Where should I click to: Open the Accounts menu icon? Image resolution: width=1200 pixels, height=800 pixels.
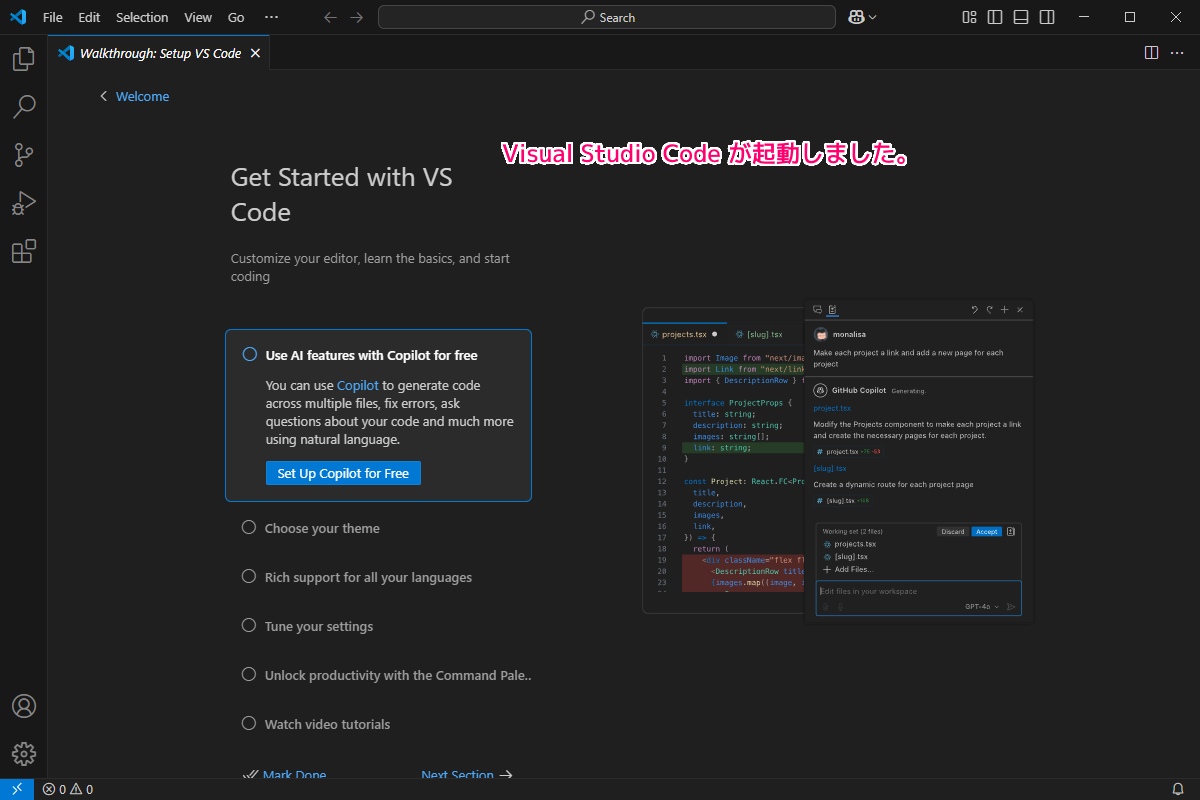click(x=23, y=706)
